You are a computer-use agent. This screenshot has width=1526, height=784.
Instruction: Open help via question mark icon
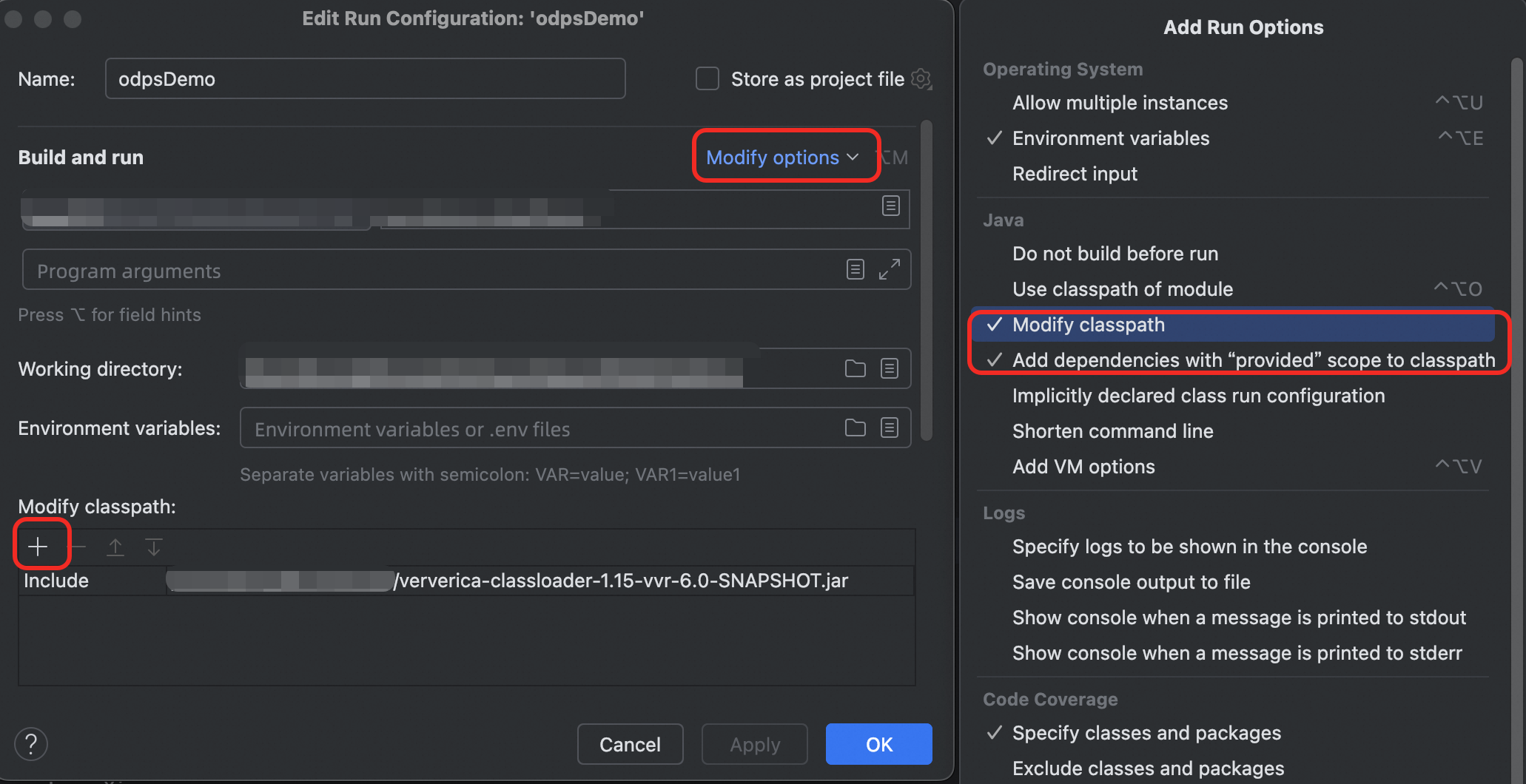(31, 744)
